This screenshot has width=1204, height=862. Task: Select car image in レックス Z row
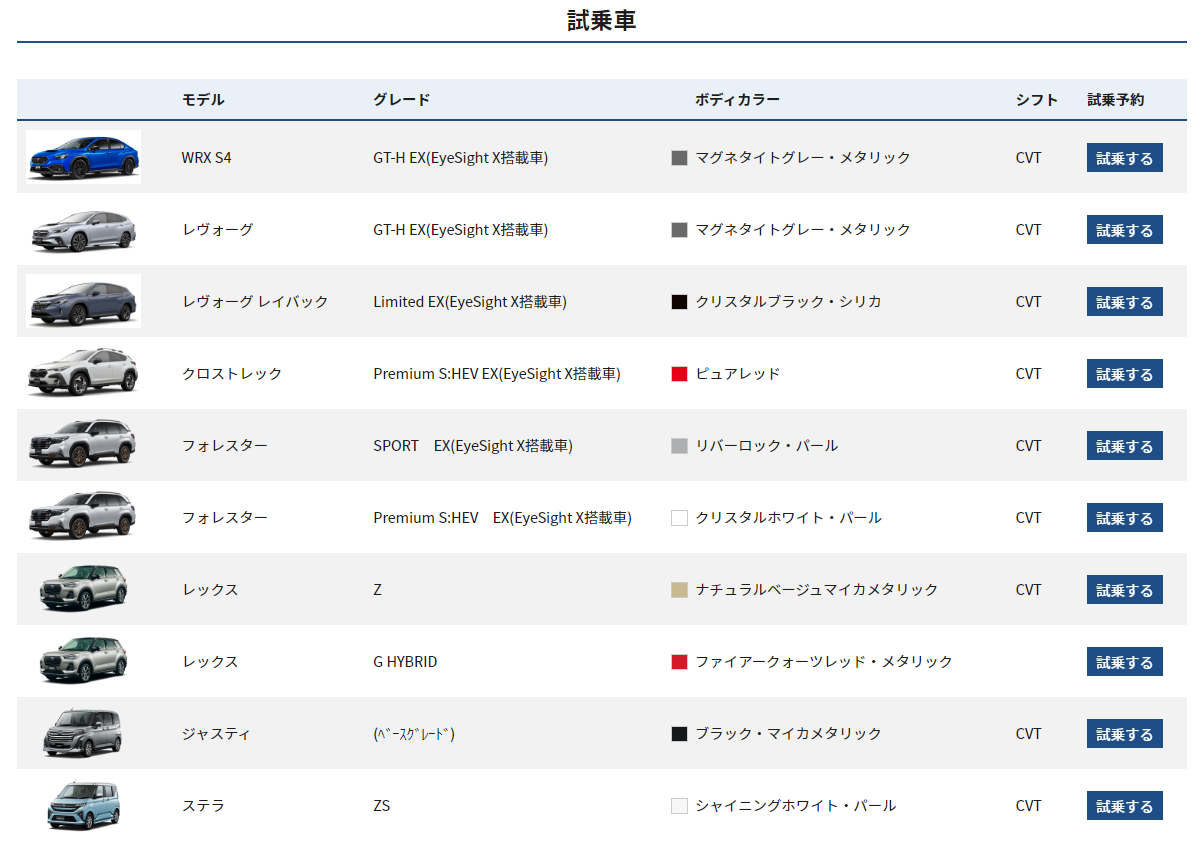(x=83, y=589)
